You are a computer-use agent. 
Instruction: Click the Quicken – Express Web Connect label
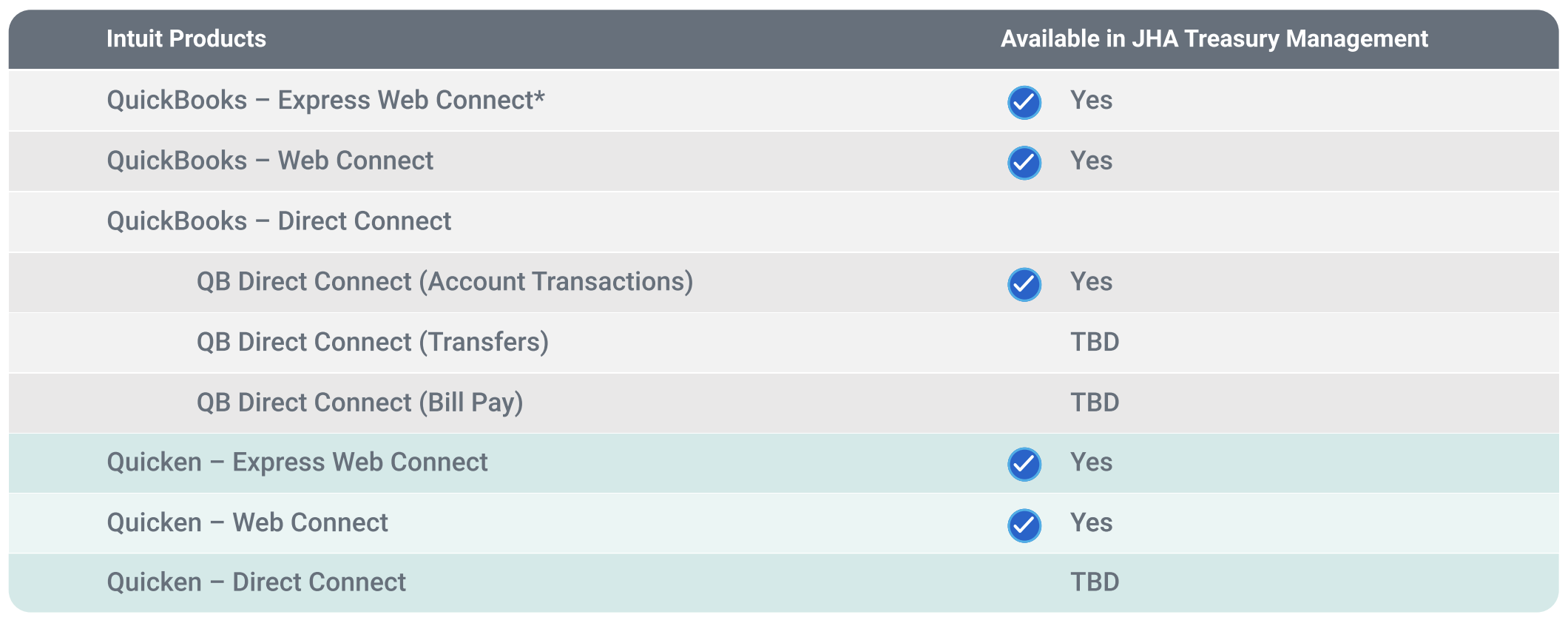coord(297,462)
